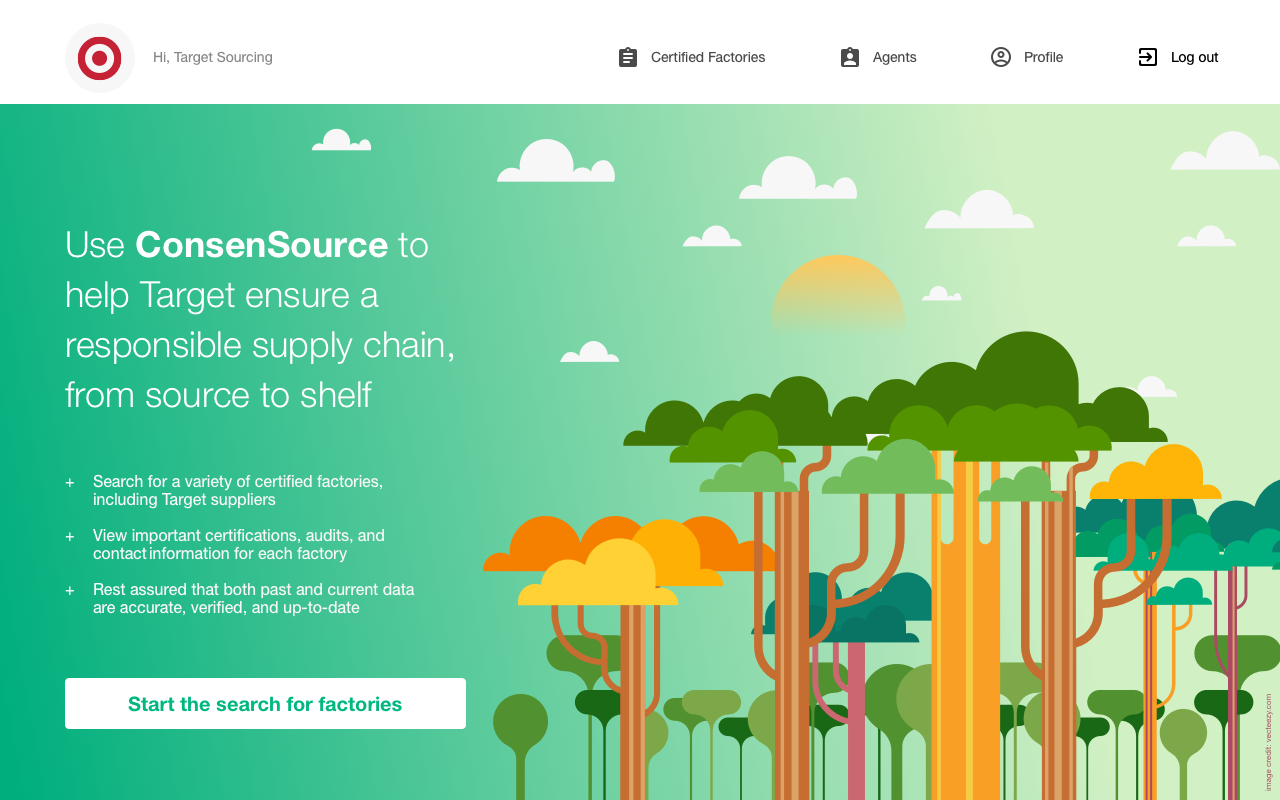
Task: Go to the Agents page
Action: tap(894, 57)
